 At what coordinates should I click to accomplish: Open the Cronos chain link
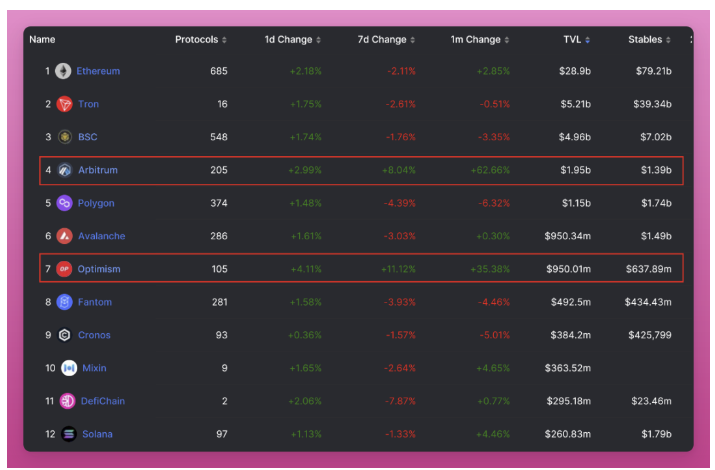(94, 335)
